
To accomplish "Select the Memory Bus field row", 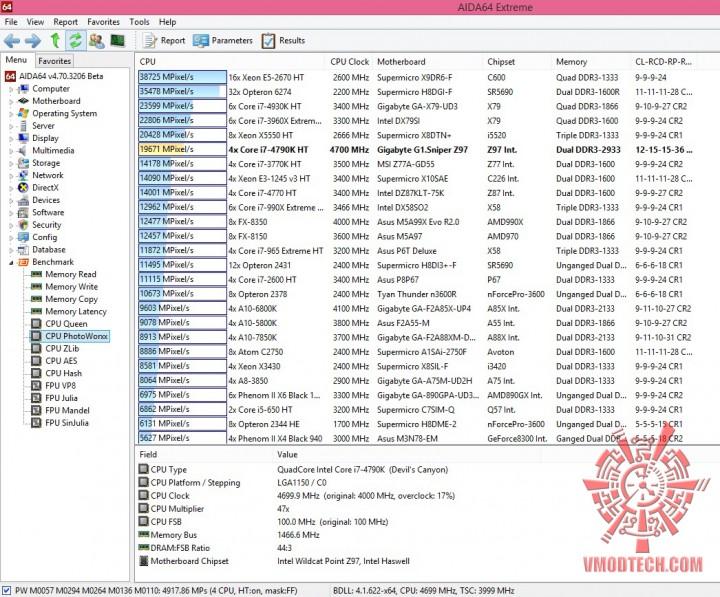I will pyautogui.click(x=230, y=535).
